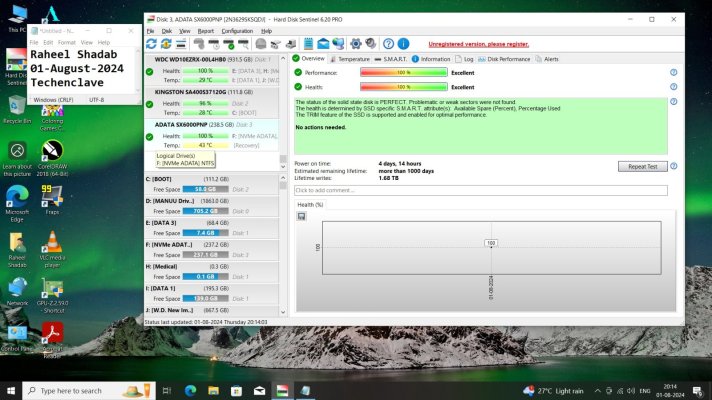This screenshot has width=712, height=400.
Task: Click the Health 100% bar in Overview
Action: (404, 87)
